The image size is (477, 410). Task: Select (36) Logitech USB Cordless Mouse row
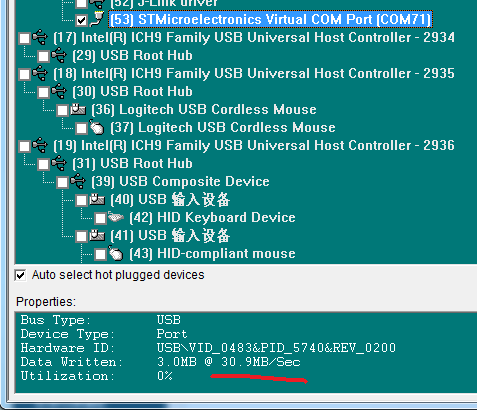[204, 109]
